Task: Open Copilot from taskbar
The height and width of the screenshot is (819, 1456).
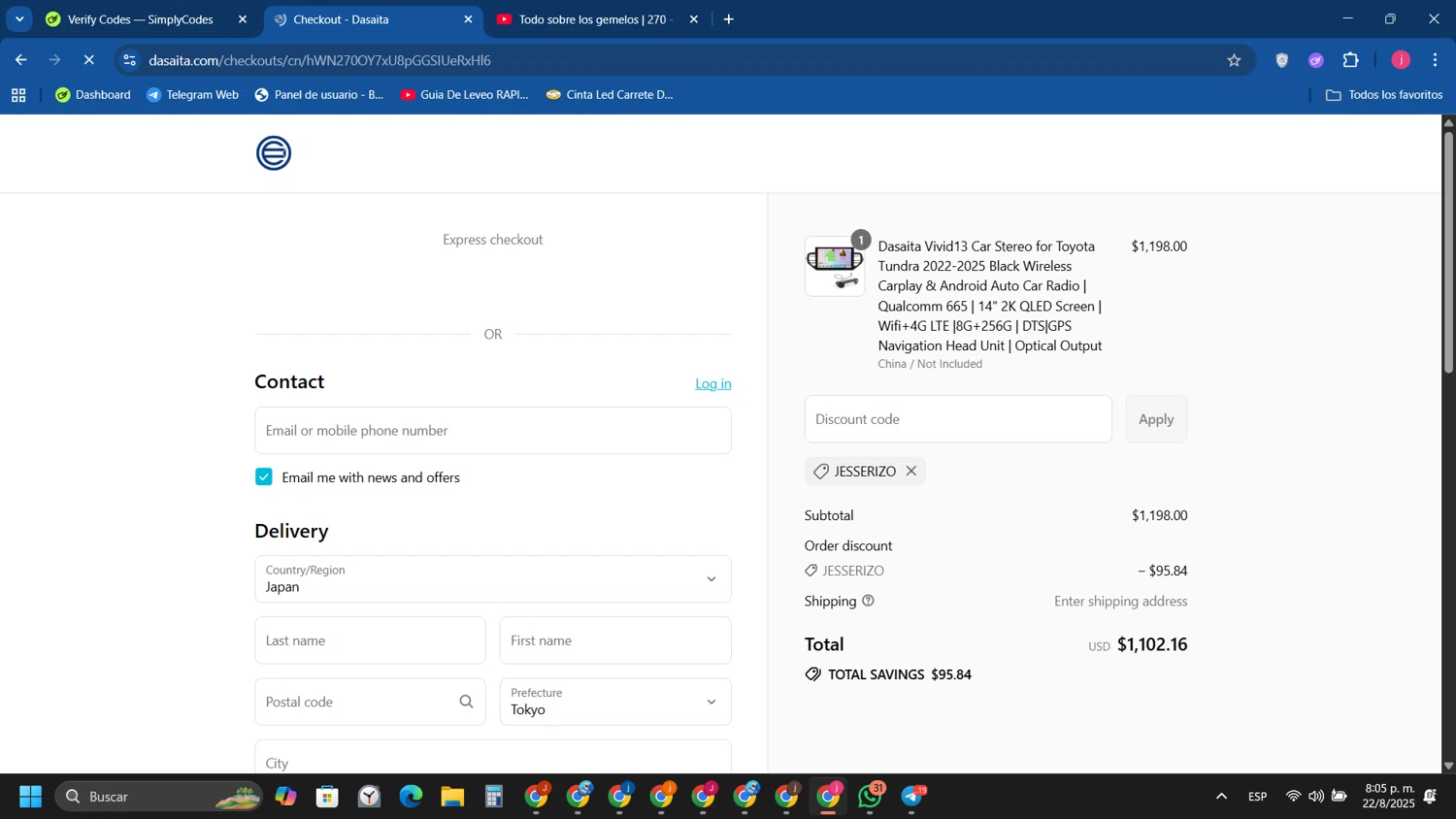Action: [x=285, y=797]
